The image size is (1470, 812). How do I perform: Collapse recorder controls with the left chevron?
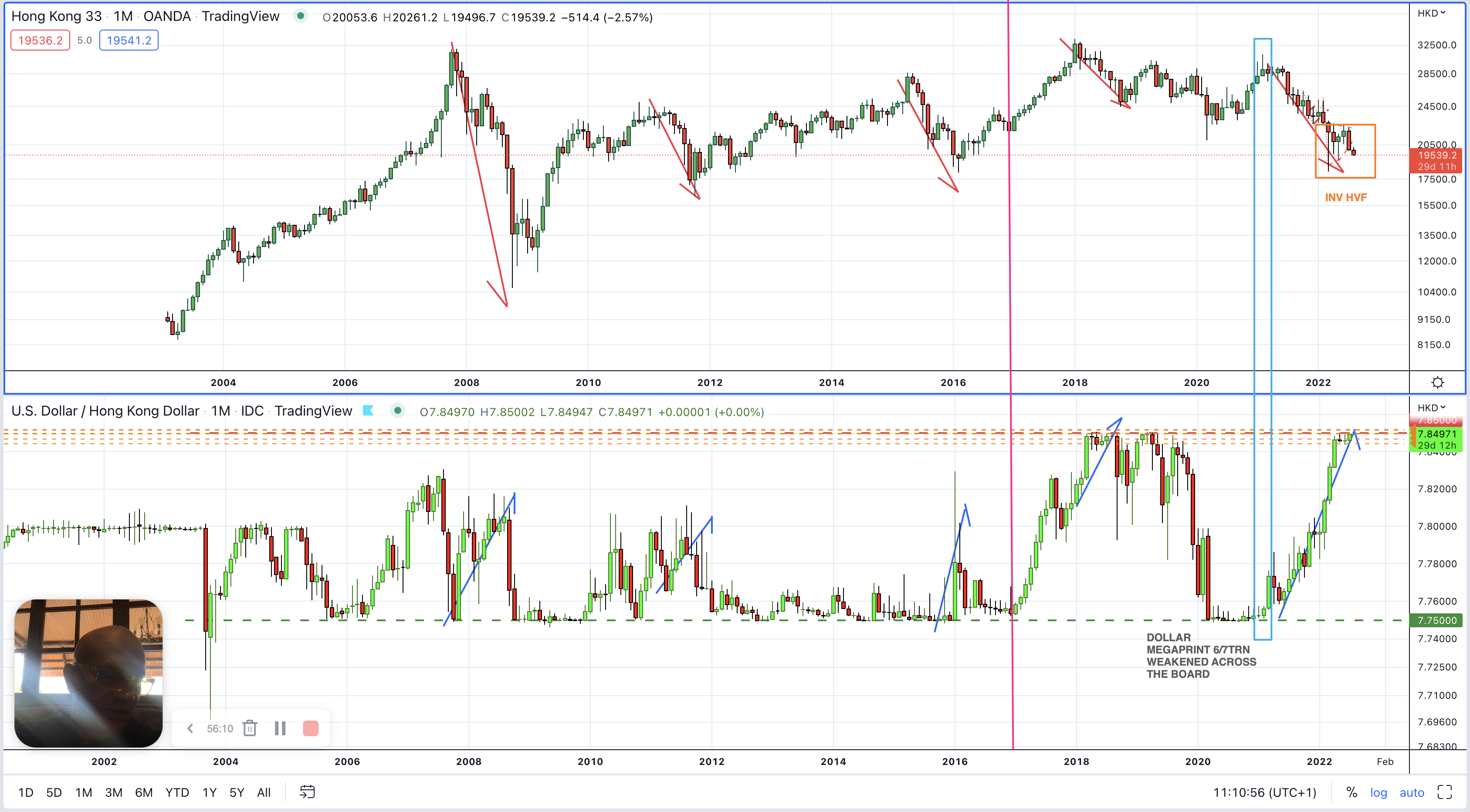[x=190, y=728]
